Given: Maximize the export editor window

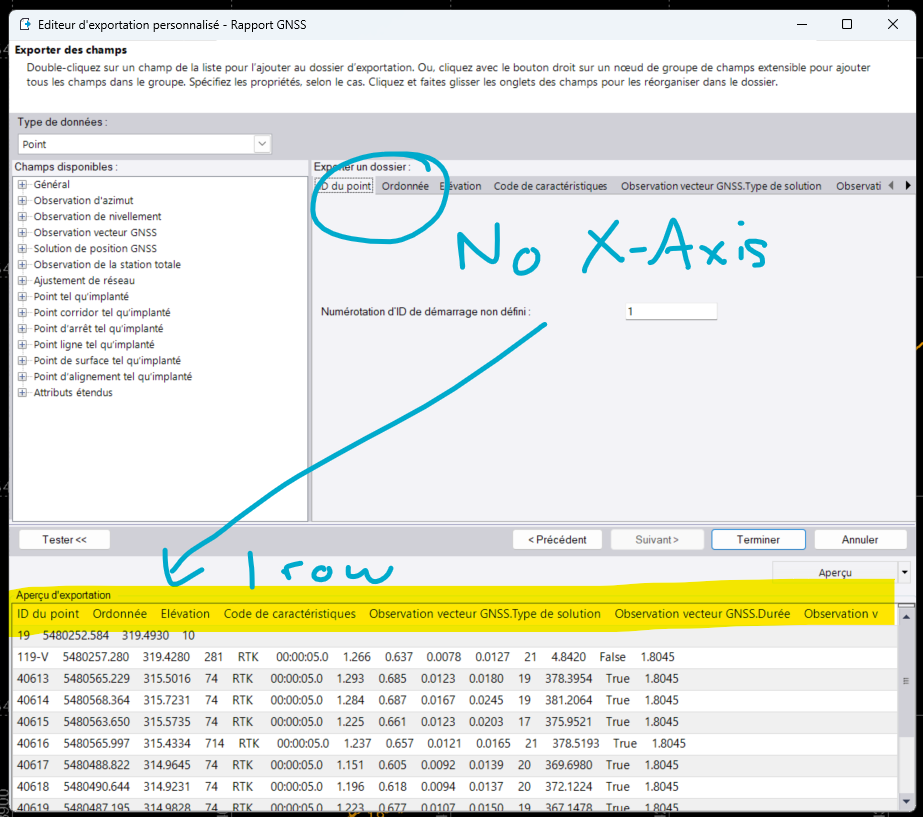Looking at the screenshot, I should [846, 24].
